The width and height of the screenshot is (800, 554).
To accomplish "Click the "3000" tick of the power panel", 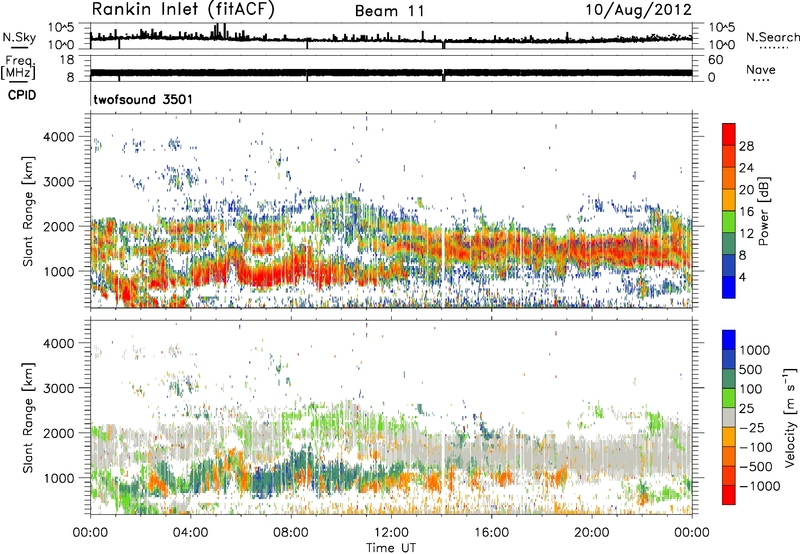I will [x=58, y=182].
